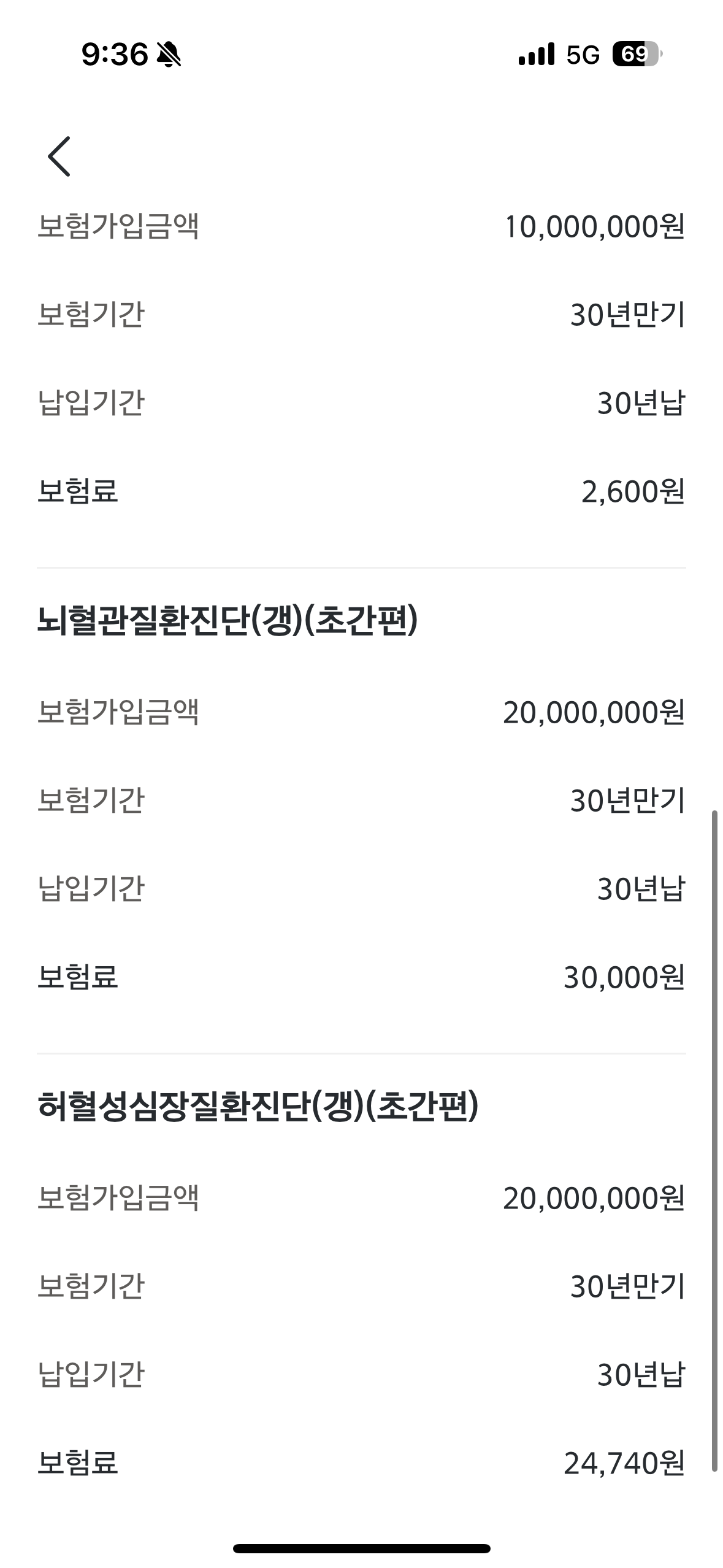Tap the battery level indicator
The width and height of the screenshot is (723, 1568).
[x=636, y=55]
